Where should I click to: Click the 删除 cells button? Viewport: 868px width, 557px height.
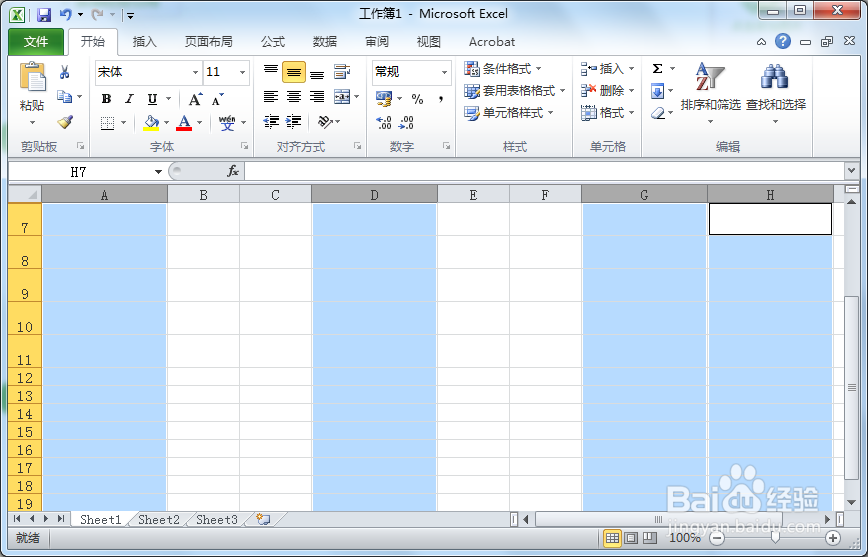[x=607, y=91]
